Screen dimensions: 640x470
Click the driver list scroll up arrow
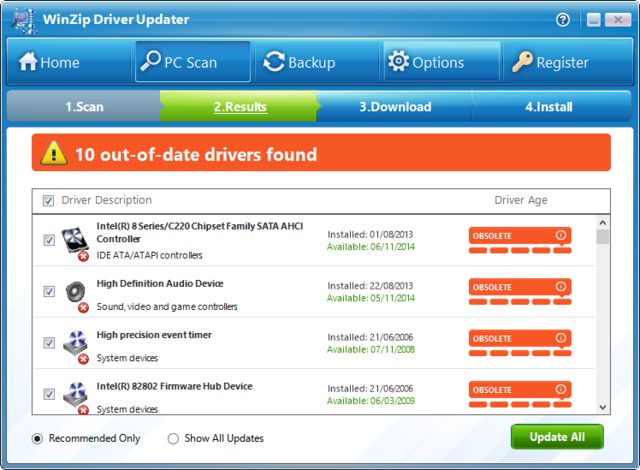[602, 223]
